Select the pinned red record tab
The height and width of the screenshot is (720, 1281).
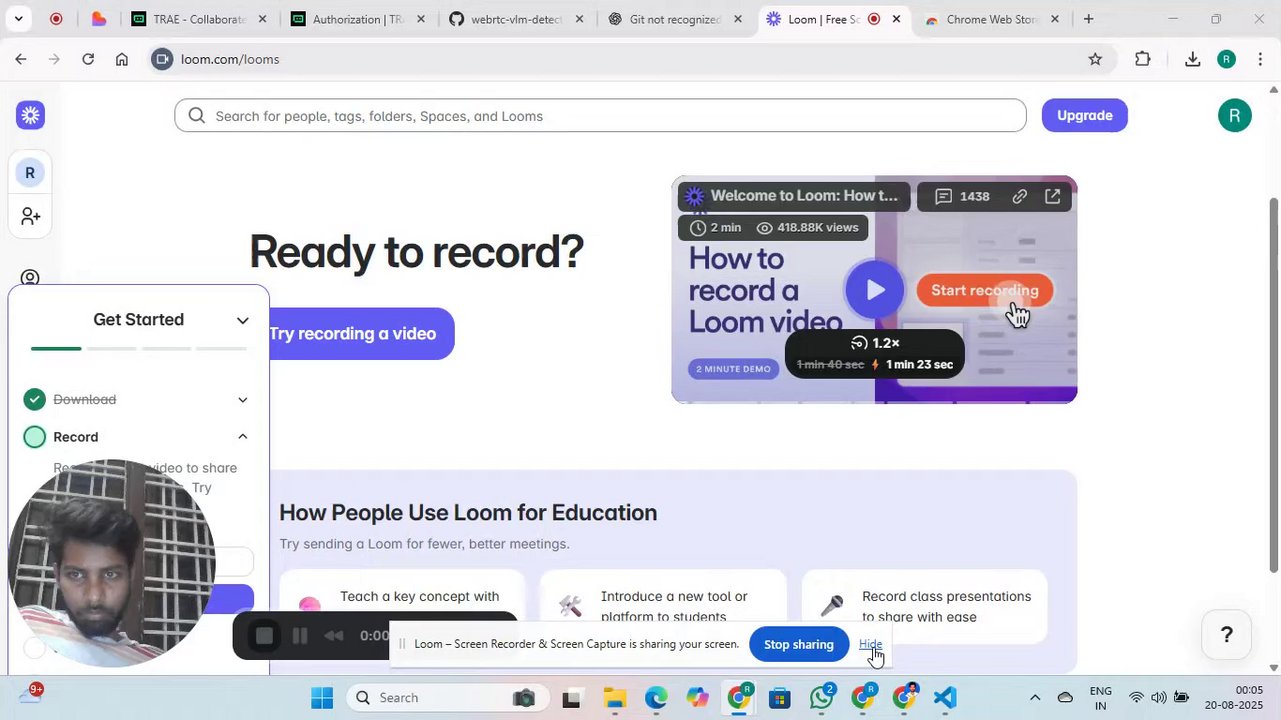[x=56, y=19]
